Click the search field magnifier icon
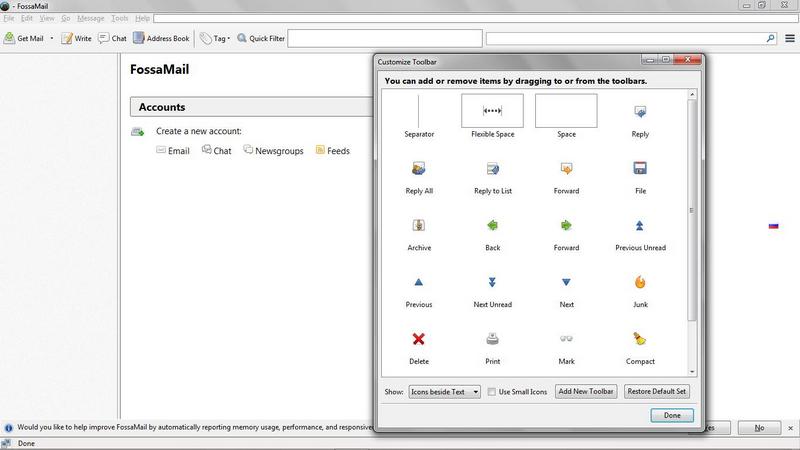The width and height of the screenshot is (800, 450). [x=770, y=38]
